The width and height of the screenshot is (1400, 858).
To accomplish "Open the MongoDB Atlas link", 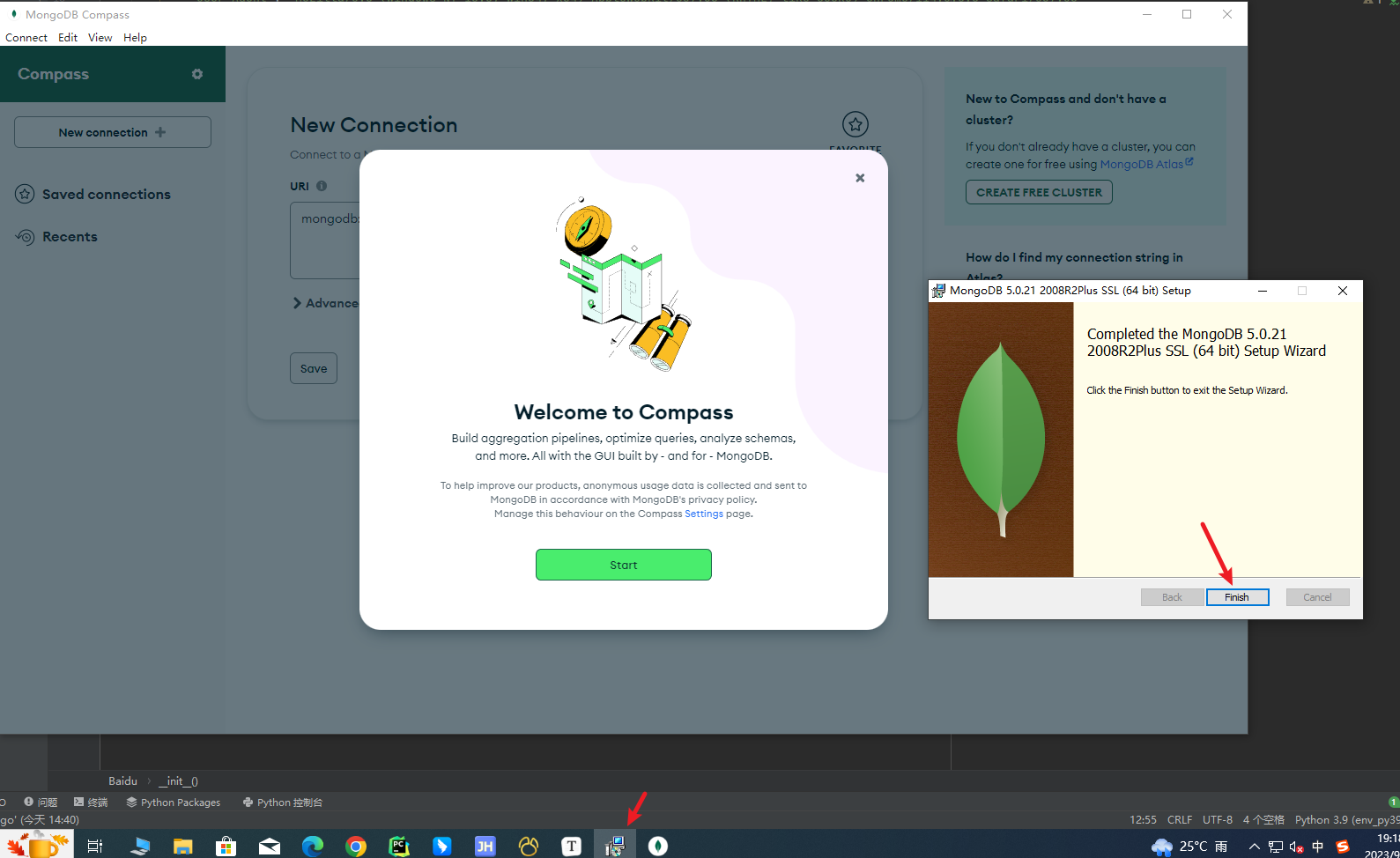I will click(1146, 164).
